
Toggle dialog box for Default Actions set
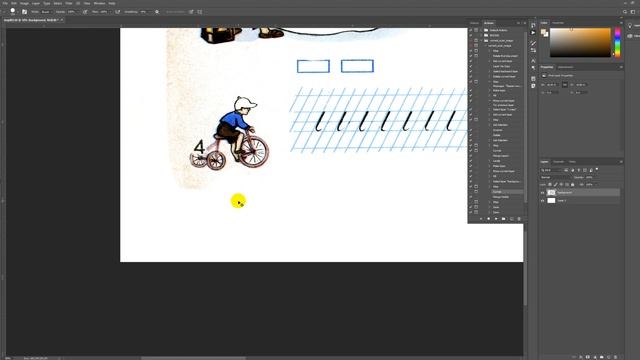(476, 30)
